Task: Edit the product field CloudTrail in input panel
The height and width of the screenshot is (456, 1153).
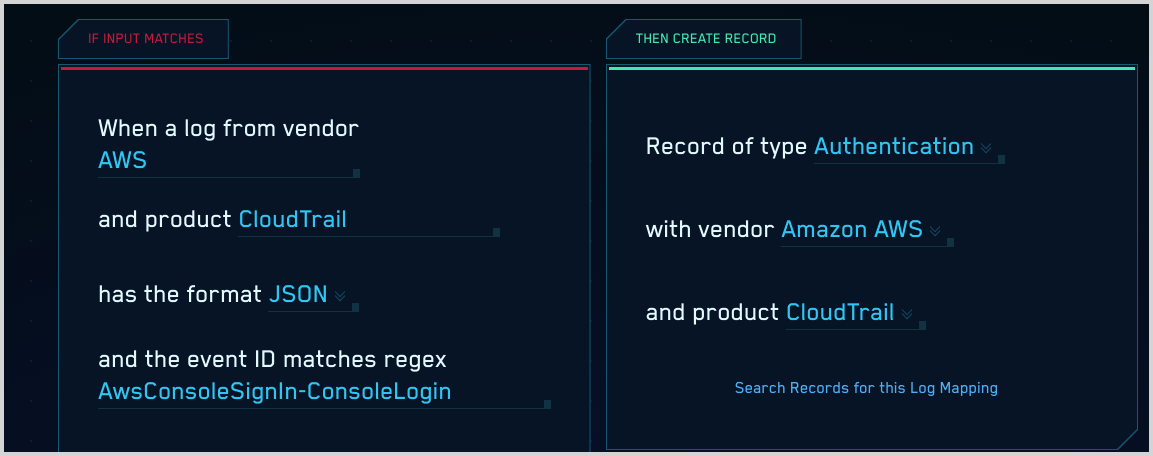Action: 369,221
